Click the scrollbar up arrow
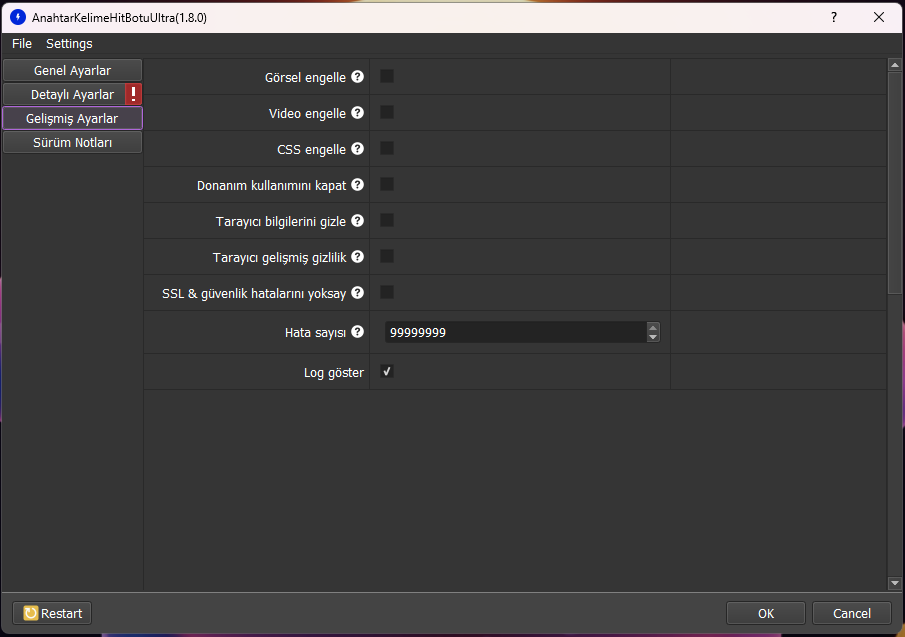 point(895,65)
